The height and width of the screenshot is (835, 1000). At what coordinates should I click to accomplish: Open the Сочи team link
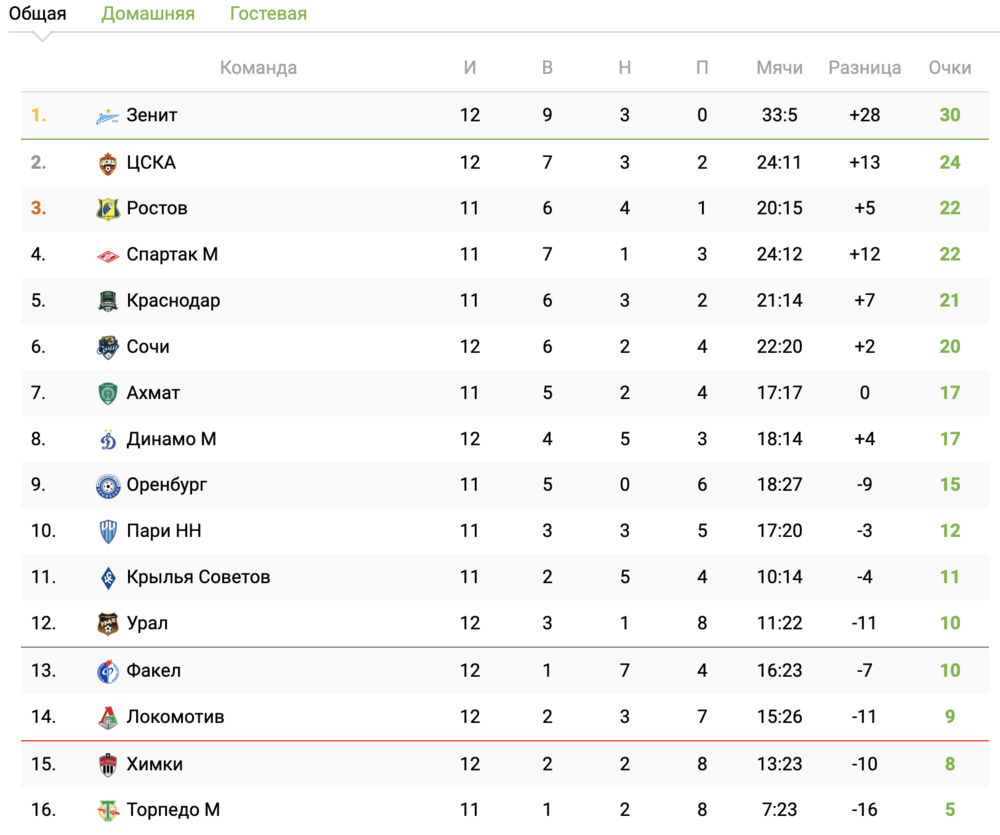(x=148, y=347)
